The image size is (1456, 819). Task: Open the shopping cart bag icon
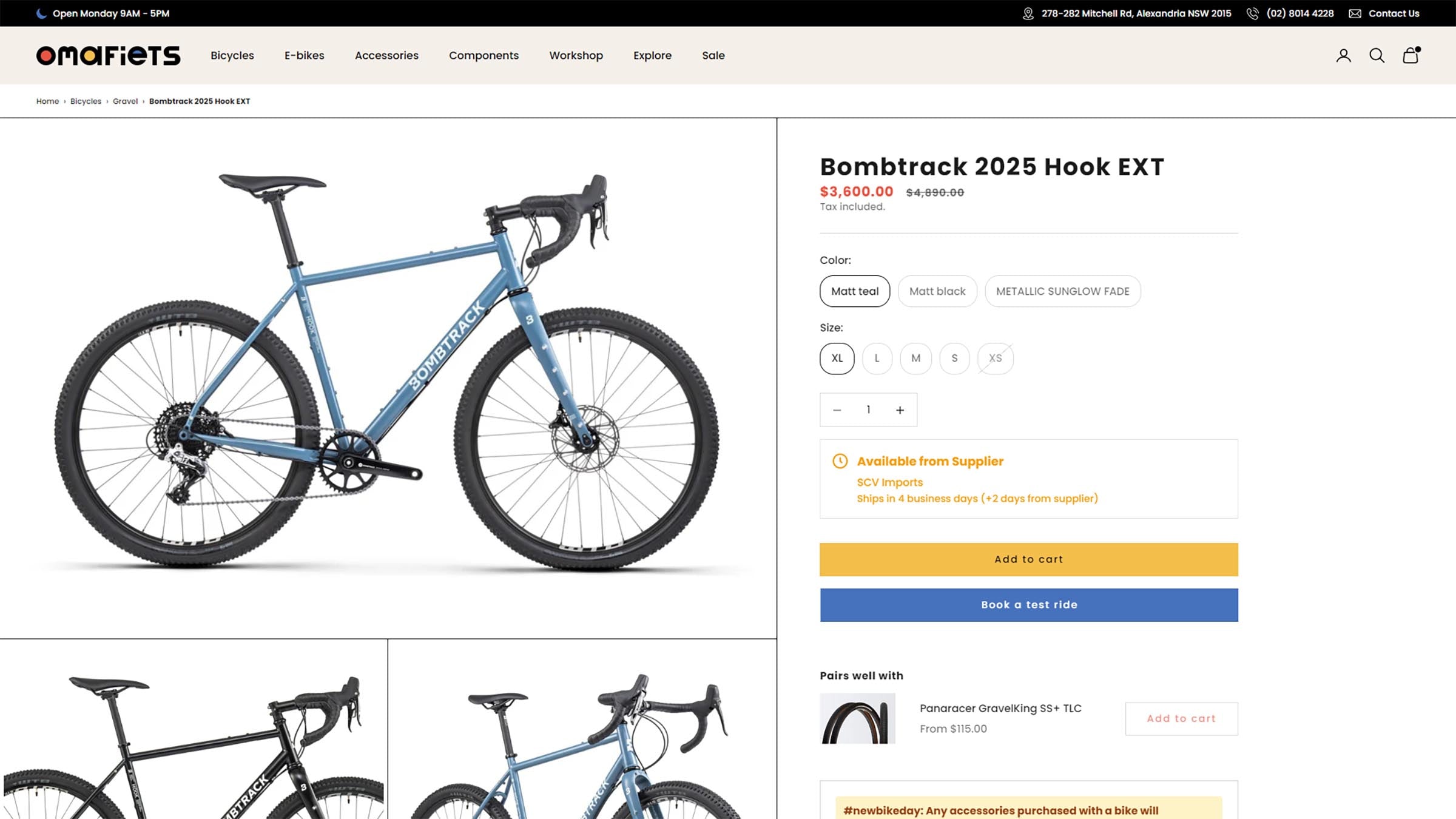[1410, 56]
